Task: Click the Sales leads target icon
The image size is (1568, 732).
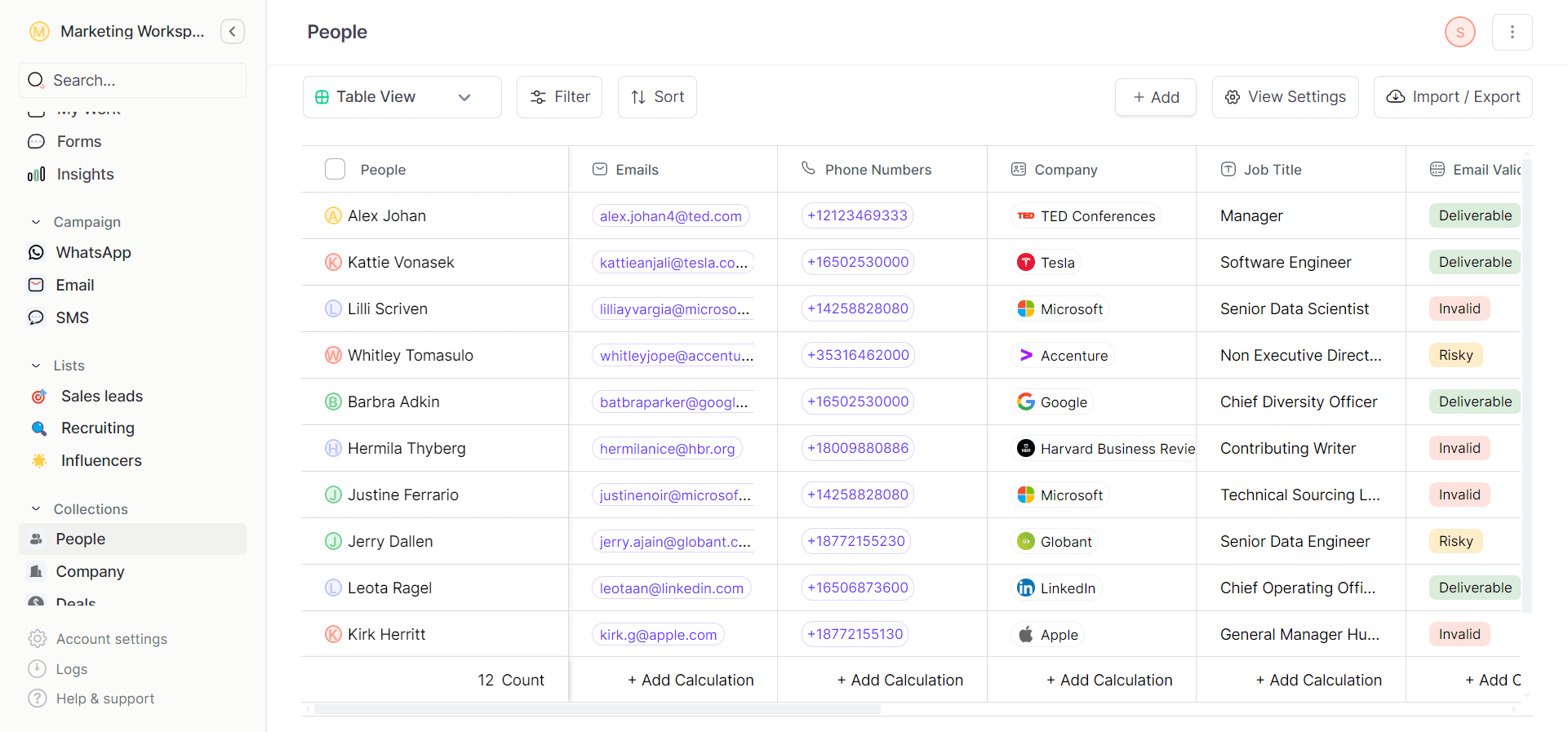Action: pyautogui.click(x=38, y=397)
